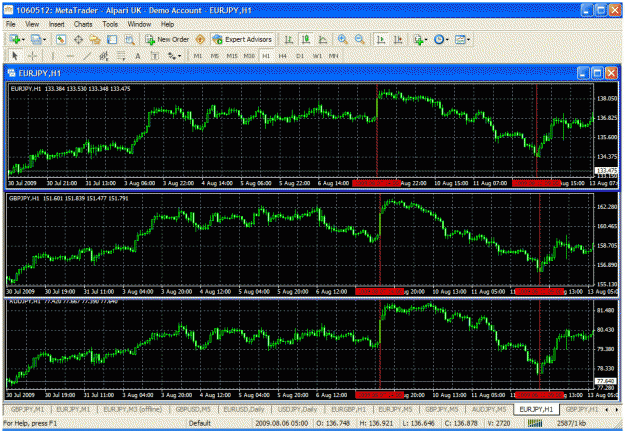Click the New Order button
Image resolution: width=625 pixels, height=431 pixels.
pyautogui.click(x=167, y=39)
